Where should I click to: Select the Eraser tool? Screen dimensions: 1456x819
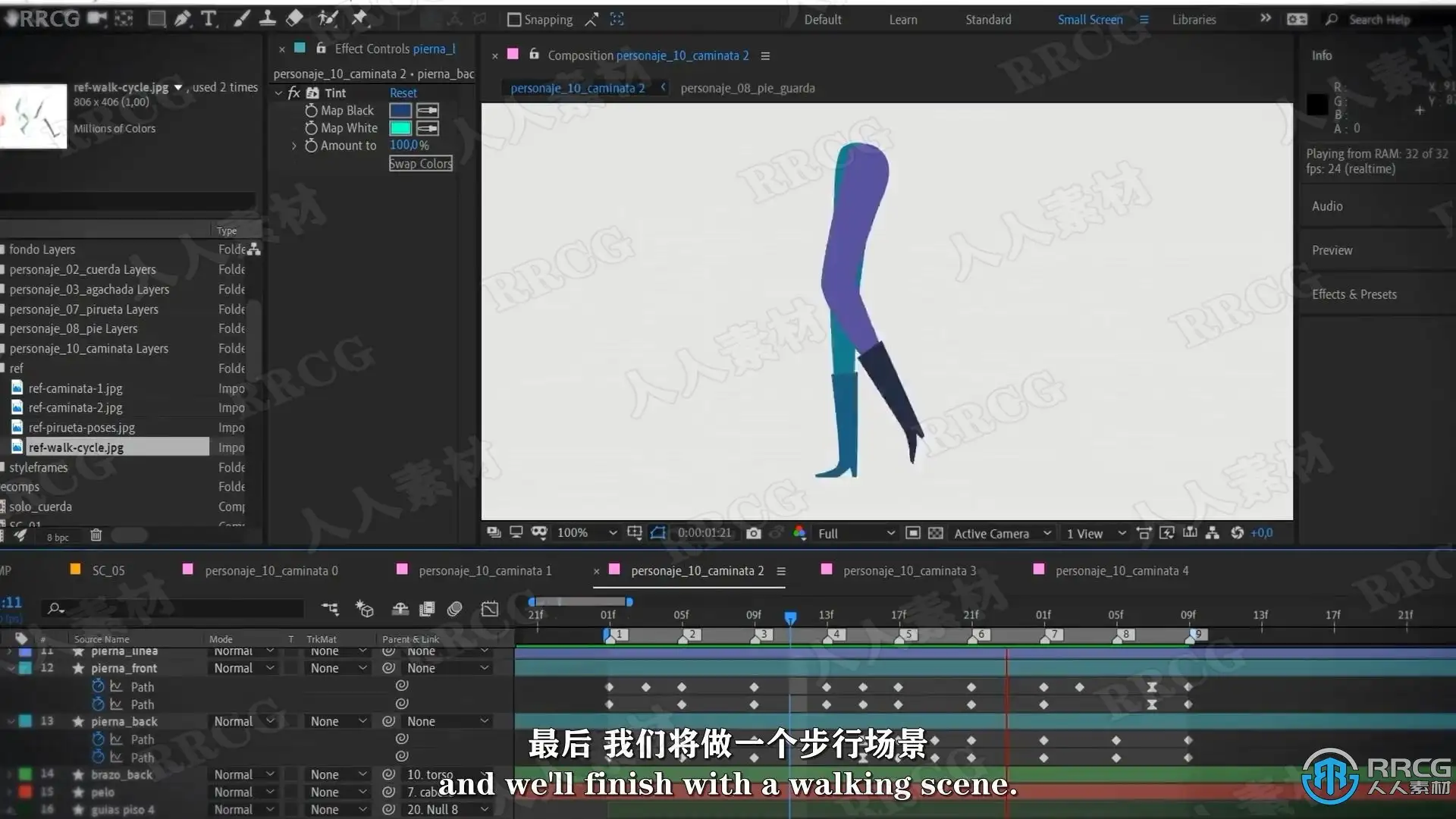295,19
